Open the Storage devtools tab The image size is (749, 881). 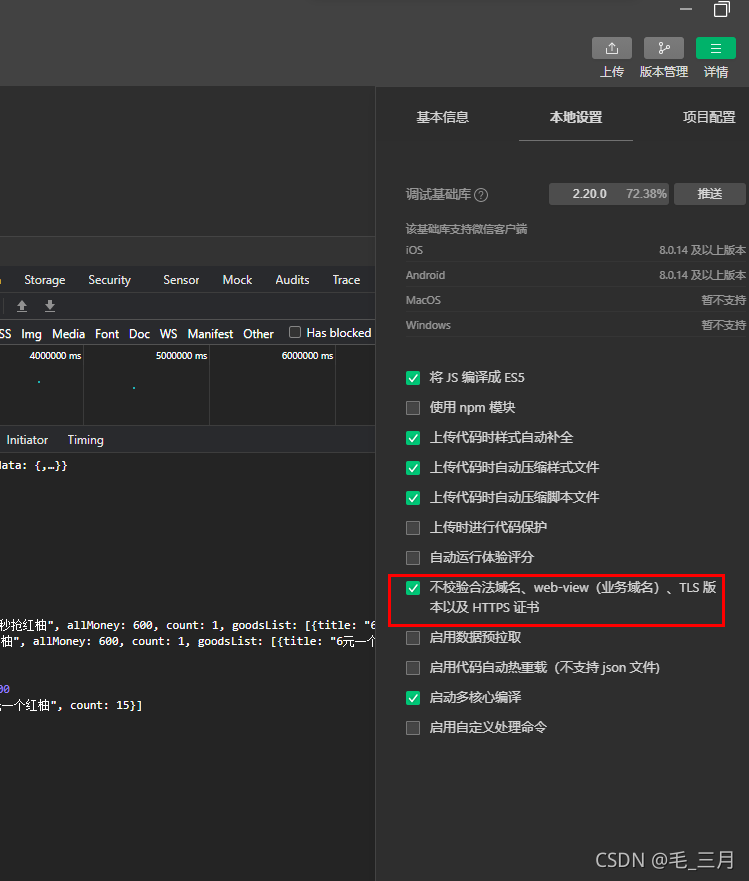tap(44, 280)
